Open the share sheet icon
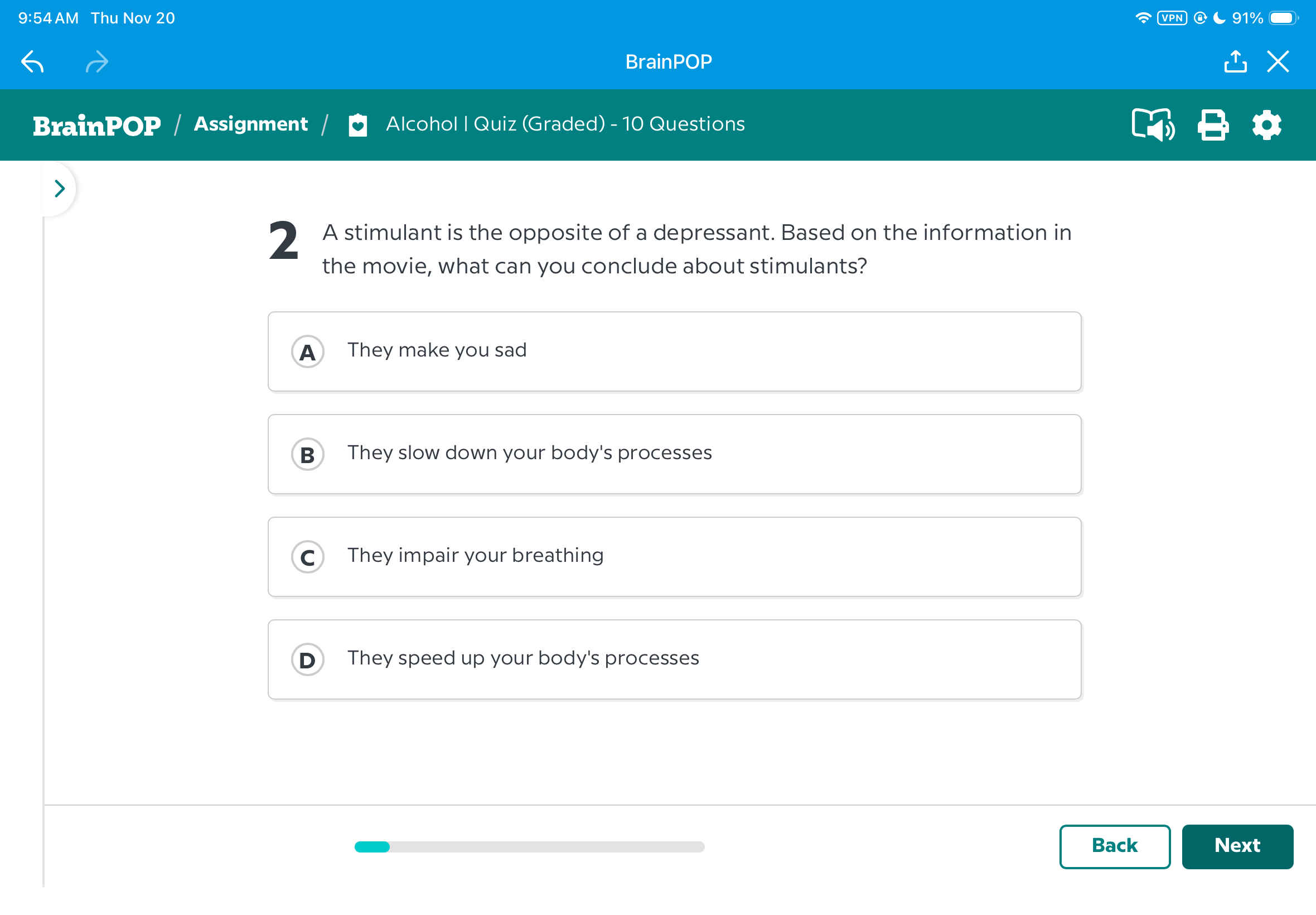This screenshot has width=1316, height=915. (1235, 61)
